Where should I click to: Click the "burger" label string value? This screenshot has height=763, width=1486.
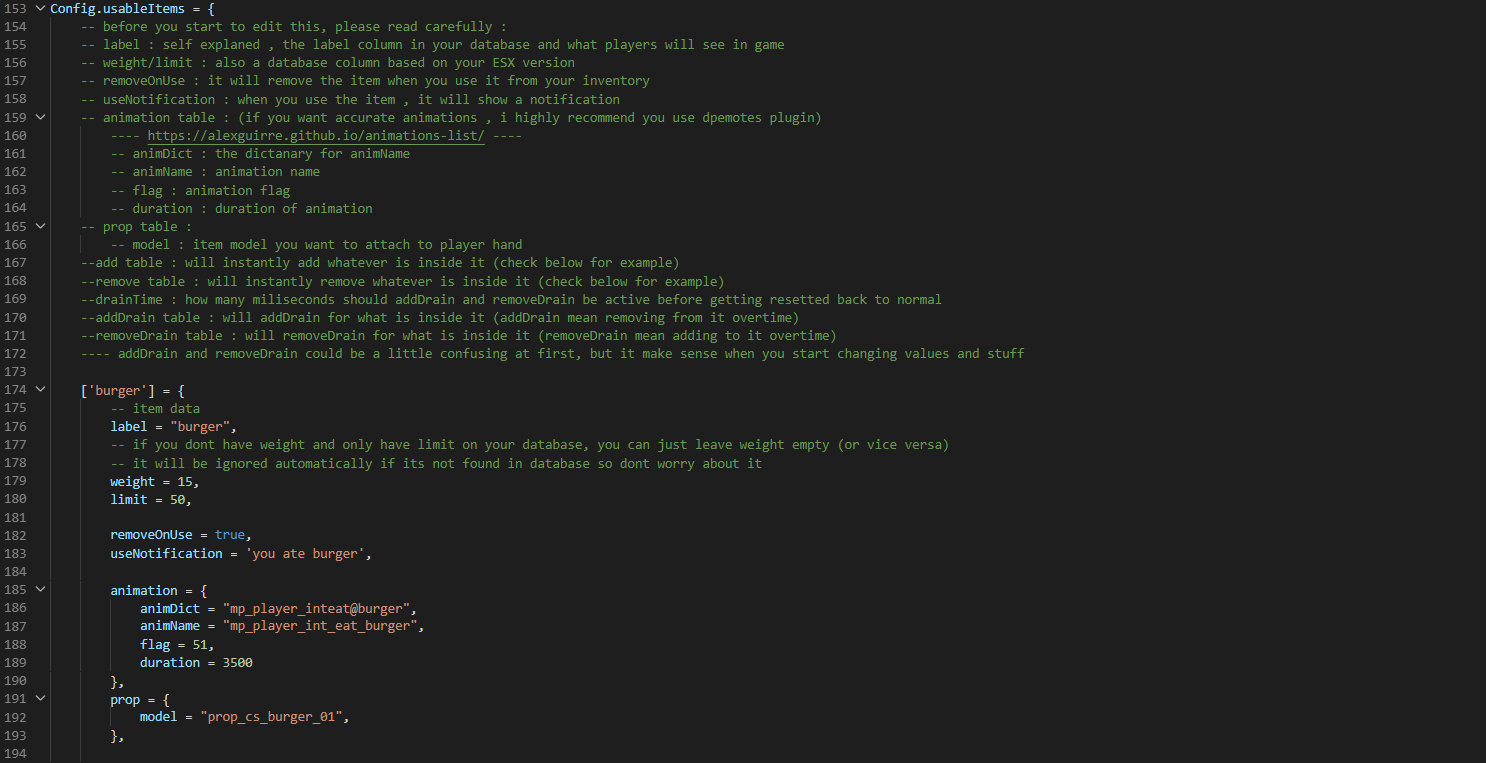click(x=199, y=426)
